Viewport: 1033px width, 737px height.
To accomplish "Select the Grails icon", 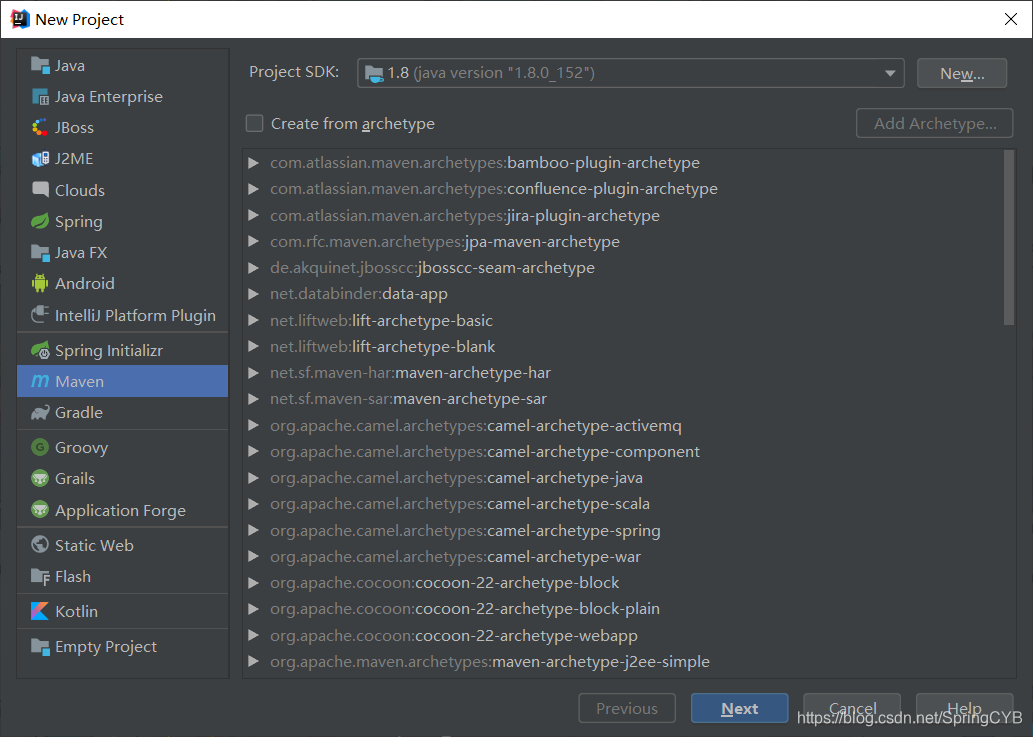I will [x=40, y=478].
